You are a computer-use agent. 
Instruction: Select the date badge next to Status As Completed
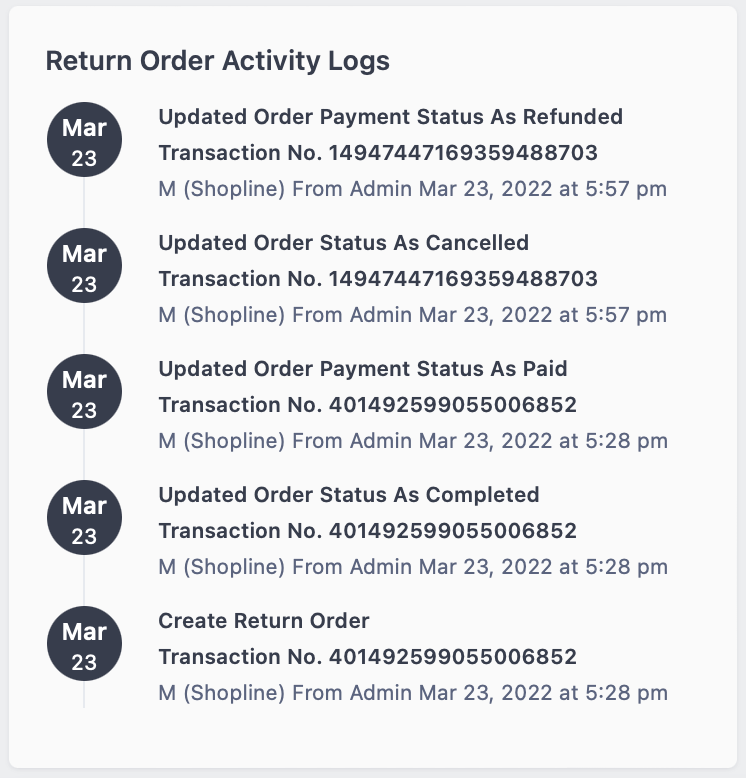[84, 518]
